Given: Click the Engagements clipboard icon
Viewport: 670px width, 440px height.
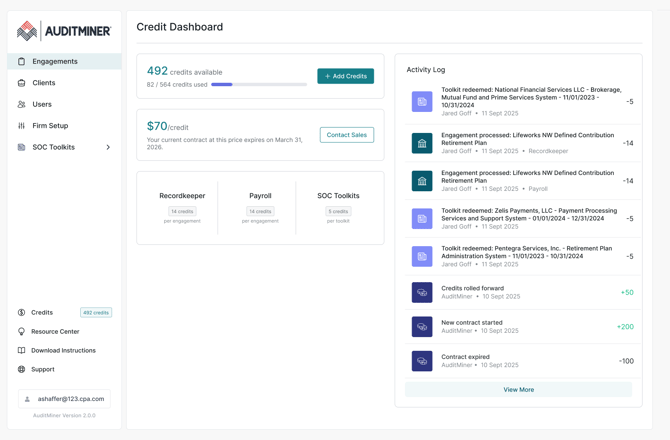Looking at the screenshot, I should click(22, 62).
